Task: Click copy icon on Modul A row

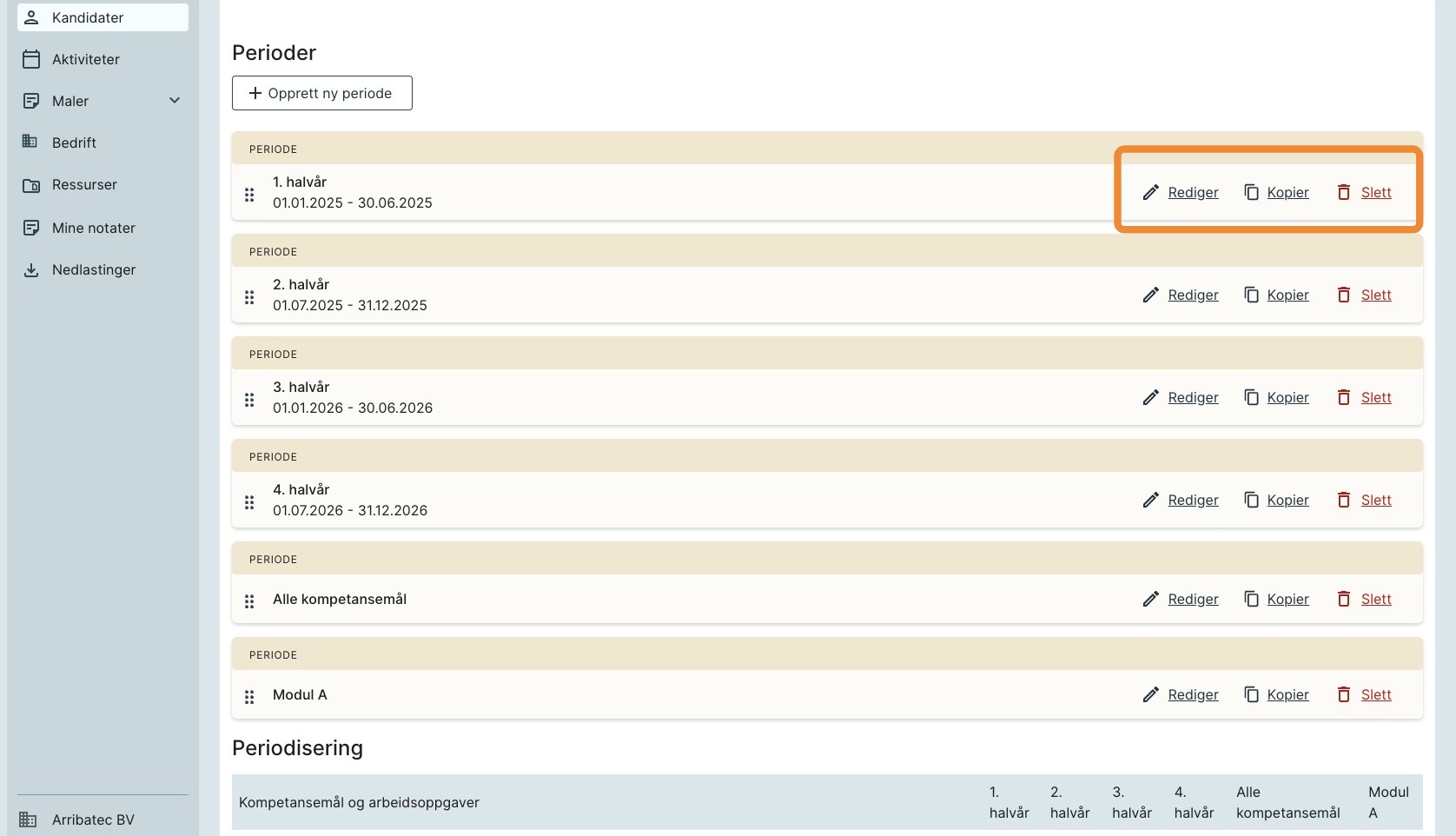Action: pos(1251,695)
